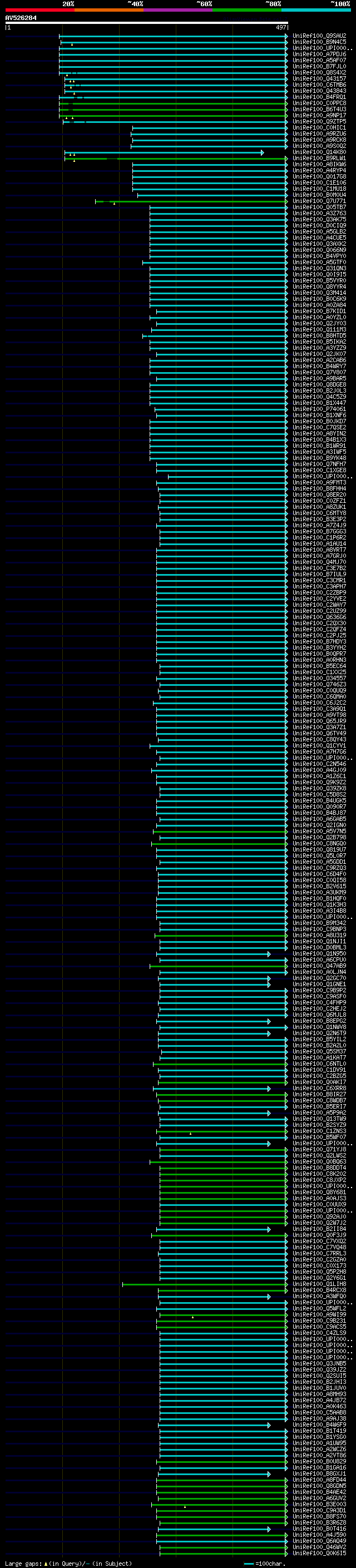Select UniRef100_A9FMT3 label
The image size is (356, 1568).
tap(319, 482)
